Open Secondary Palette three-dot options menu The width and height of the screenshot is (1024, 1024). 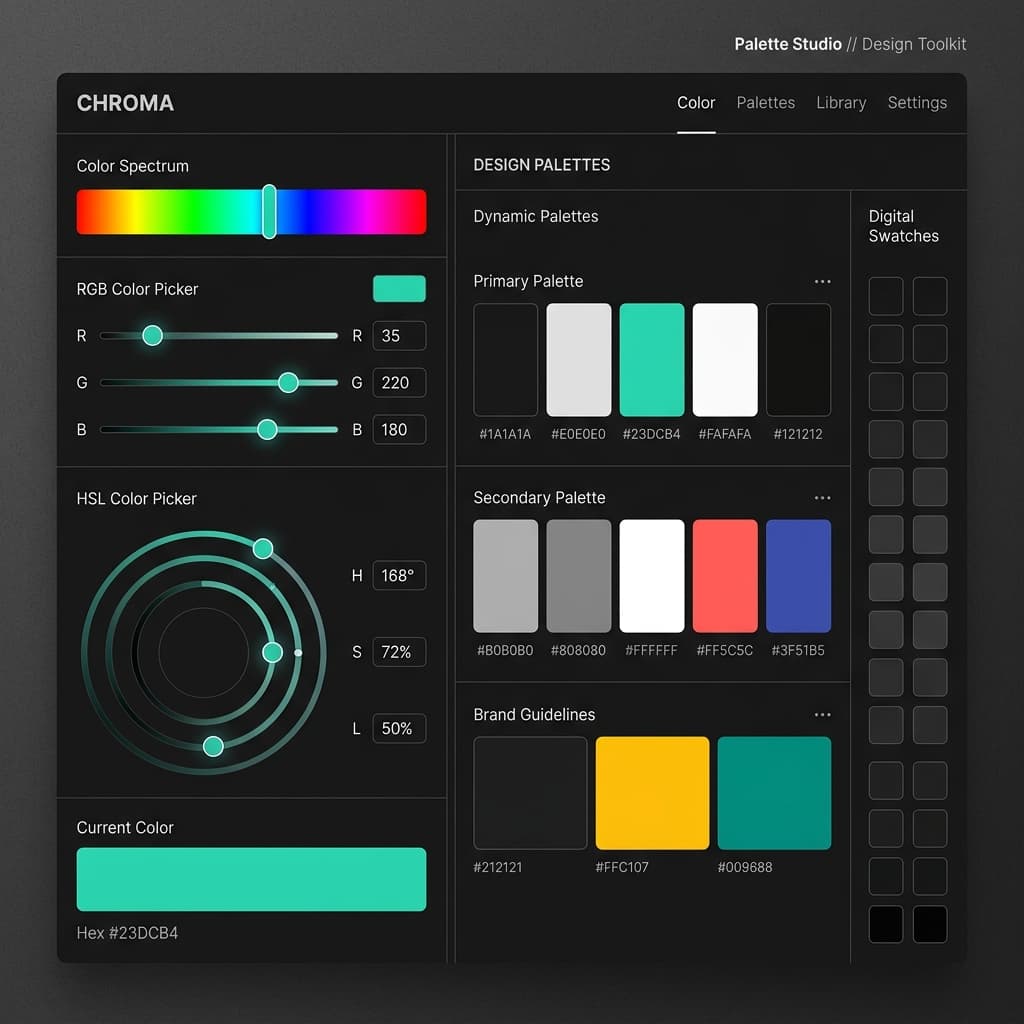click(x=822, y=498)
